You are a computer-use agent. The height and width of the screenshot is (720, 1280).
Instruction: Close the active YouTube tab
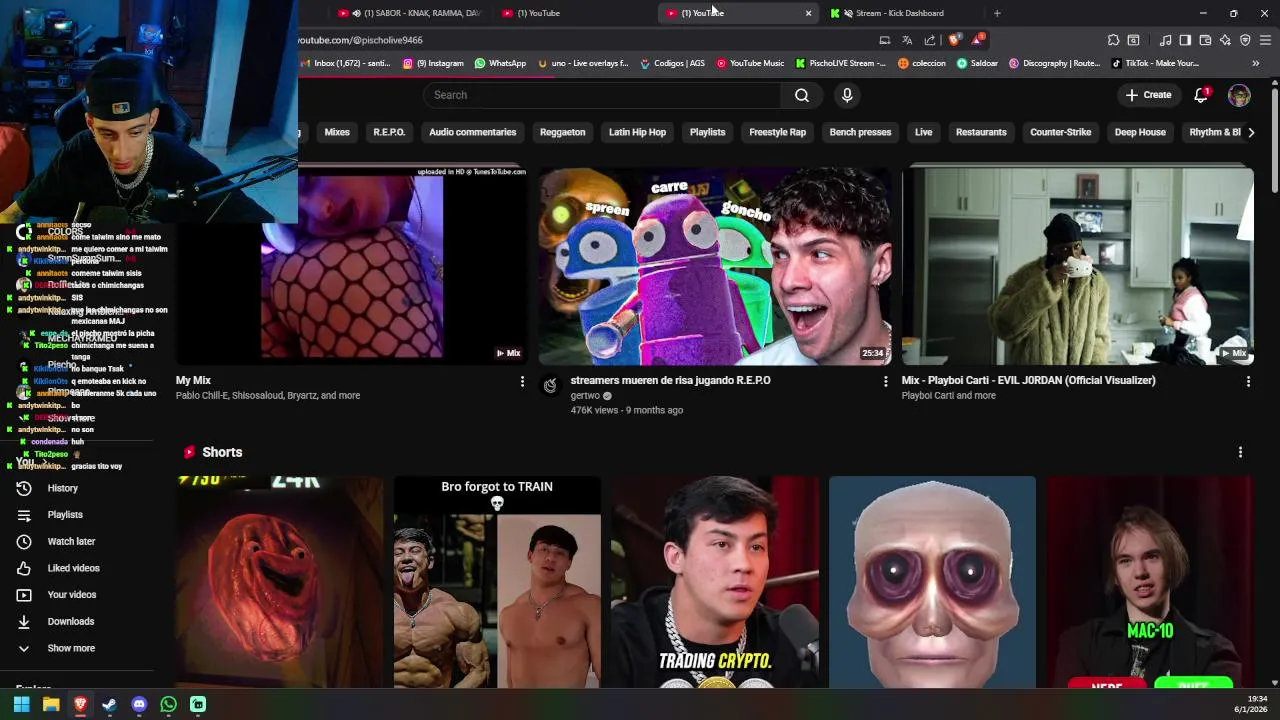point(808,13)
